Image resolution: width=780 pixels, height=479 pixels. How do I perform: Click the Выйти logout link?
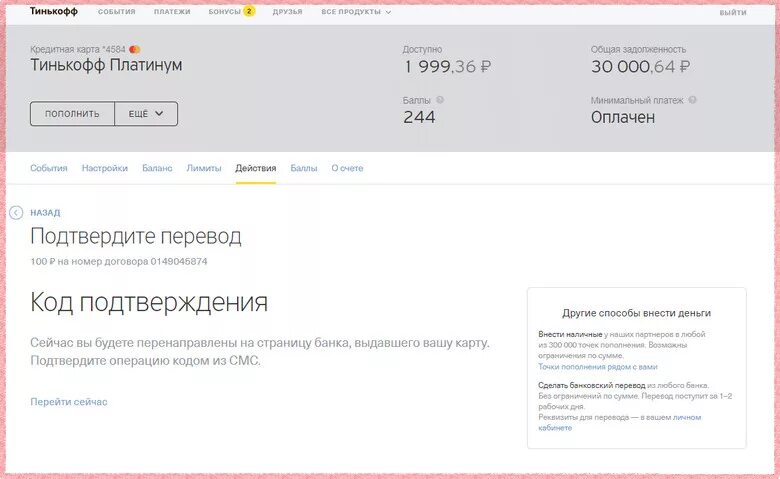(x=733, y=12)
